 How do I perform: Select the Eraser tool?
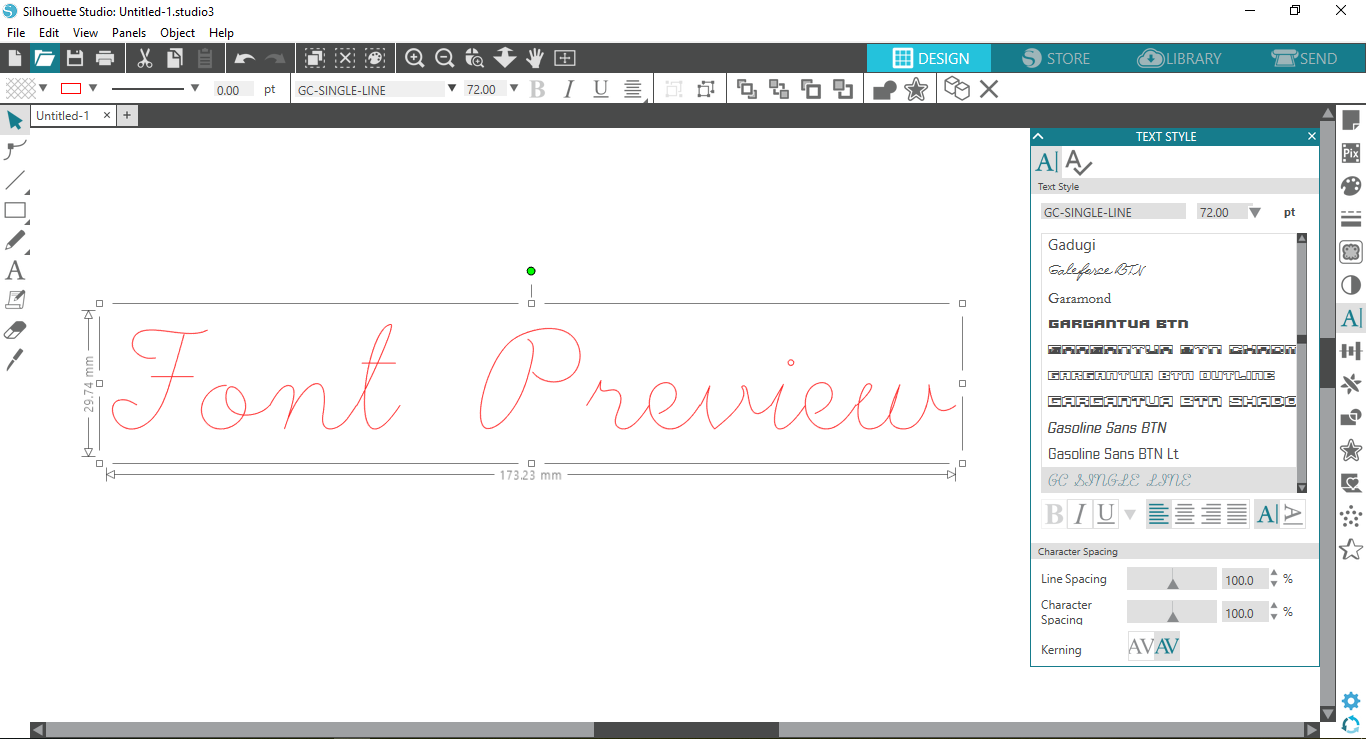coord(15,330)
